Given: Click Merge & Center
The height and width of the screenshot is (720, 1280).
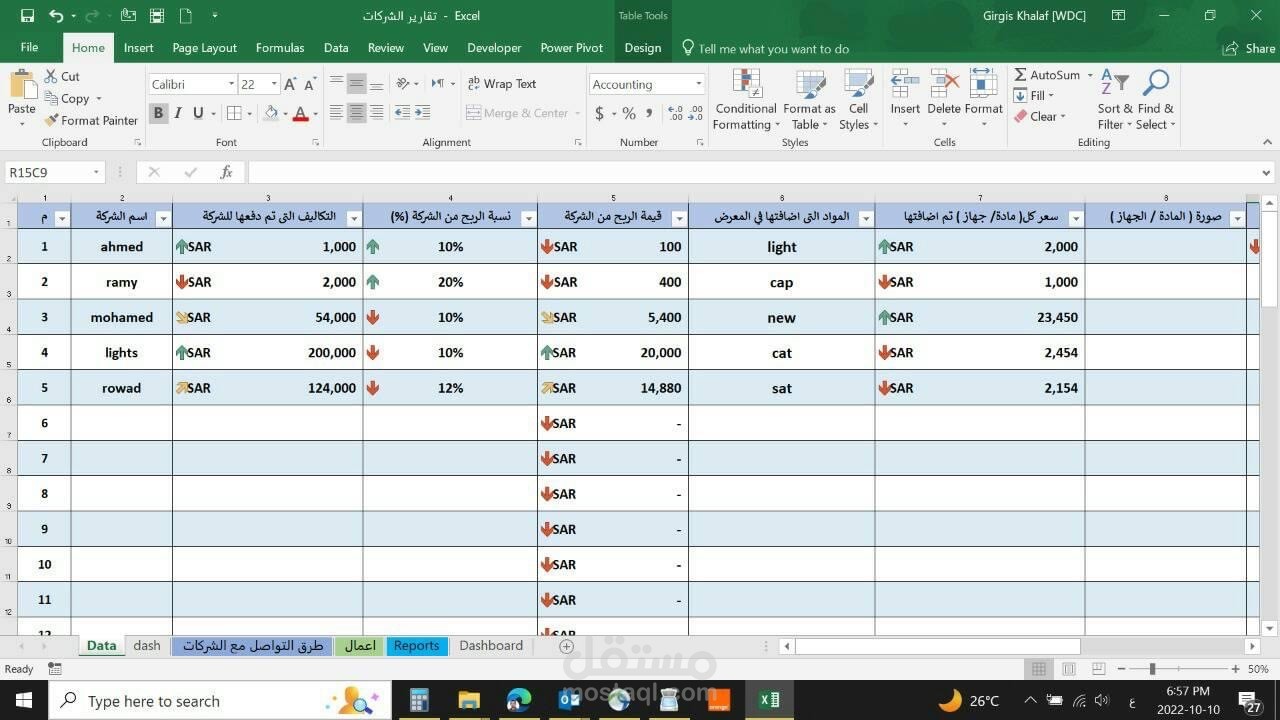Looking at the screenshot, I should 517,113.
